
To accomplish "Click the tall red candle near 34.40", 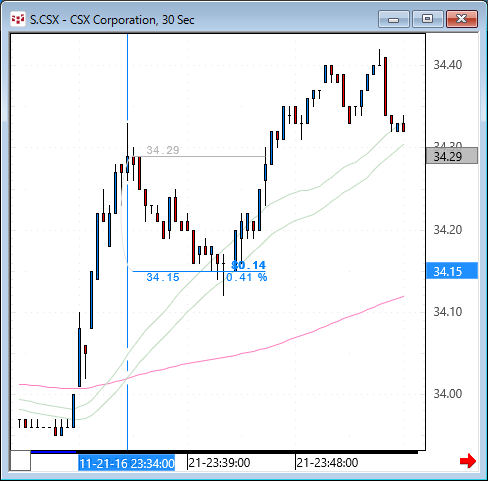I will (x=386, y=87).
